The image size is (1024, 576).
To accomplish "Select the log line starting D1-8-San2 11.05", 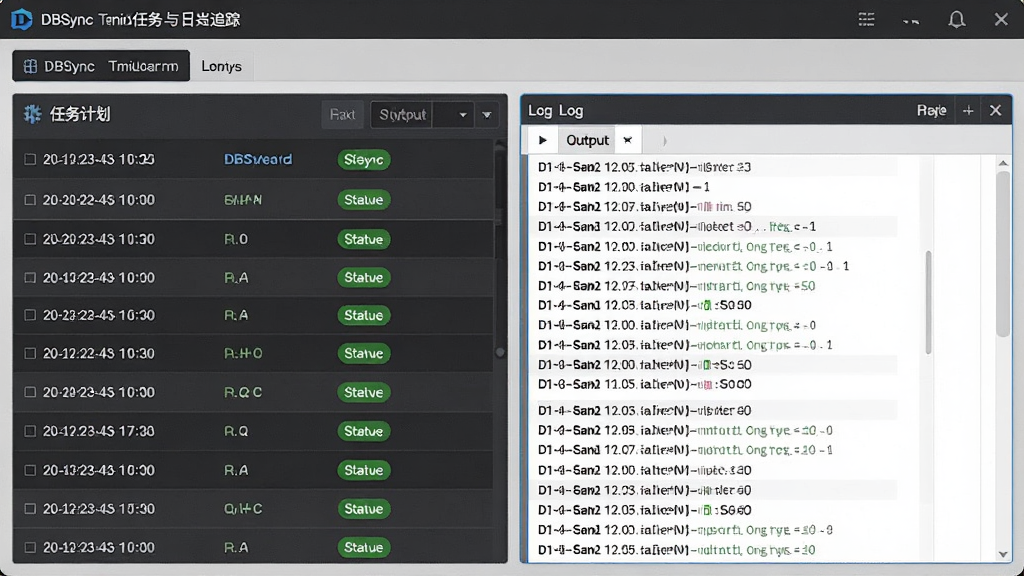I will 644,384.
